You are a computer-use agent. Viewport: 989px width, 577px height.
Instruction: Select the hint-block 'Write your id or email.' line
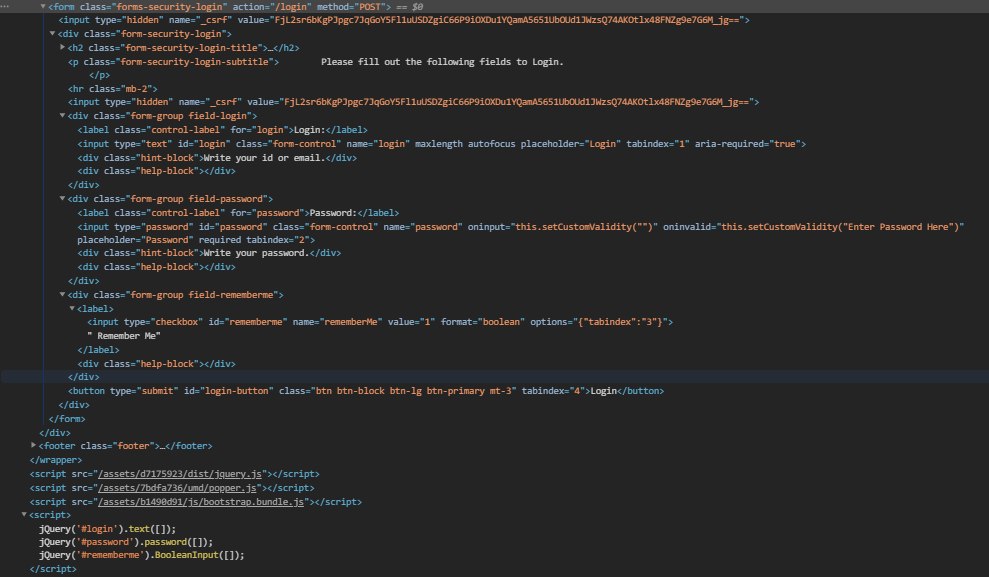click(217, 158)
